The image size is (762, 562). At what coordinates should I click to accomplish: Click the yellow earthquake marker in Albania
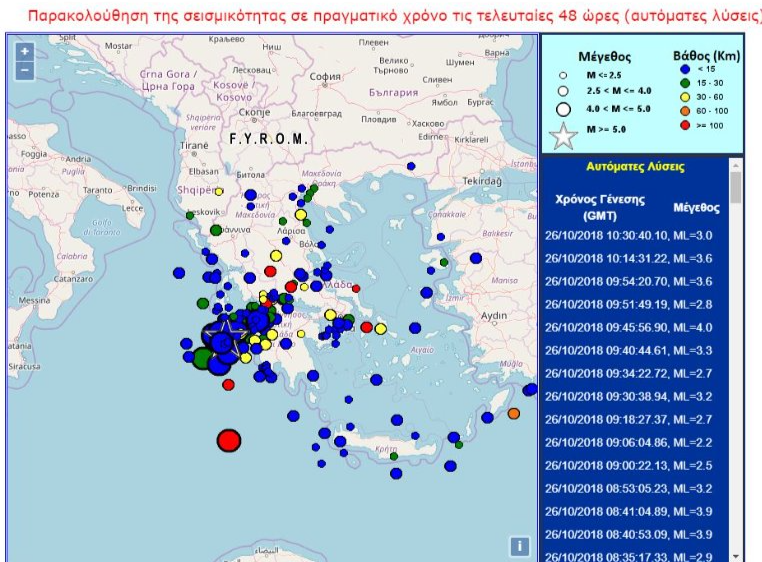click(x=219, y=192)
